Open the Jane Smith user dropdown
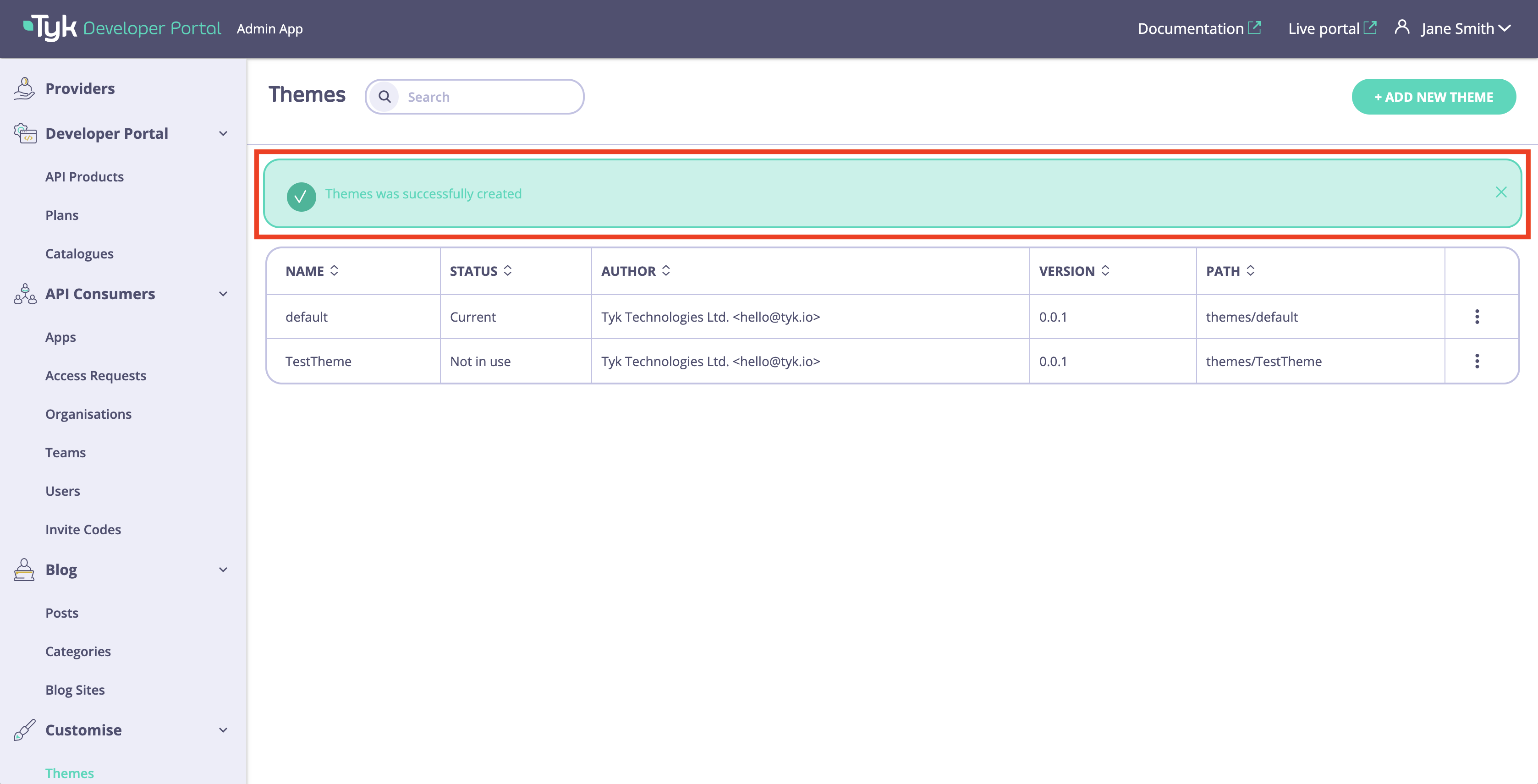The width and height of the screenshot is (1538, 784). pyautogui.click(x=1465, y=29)
